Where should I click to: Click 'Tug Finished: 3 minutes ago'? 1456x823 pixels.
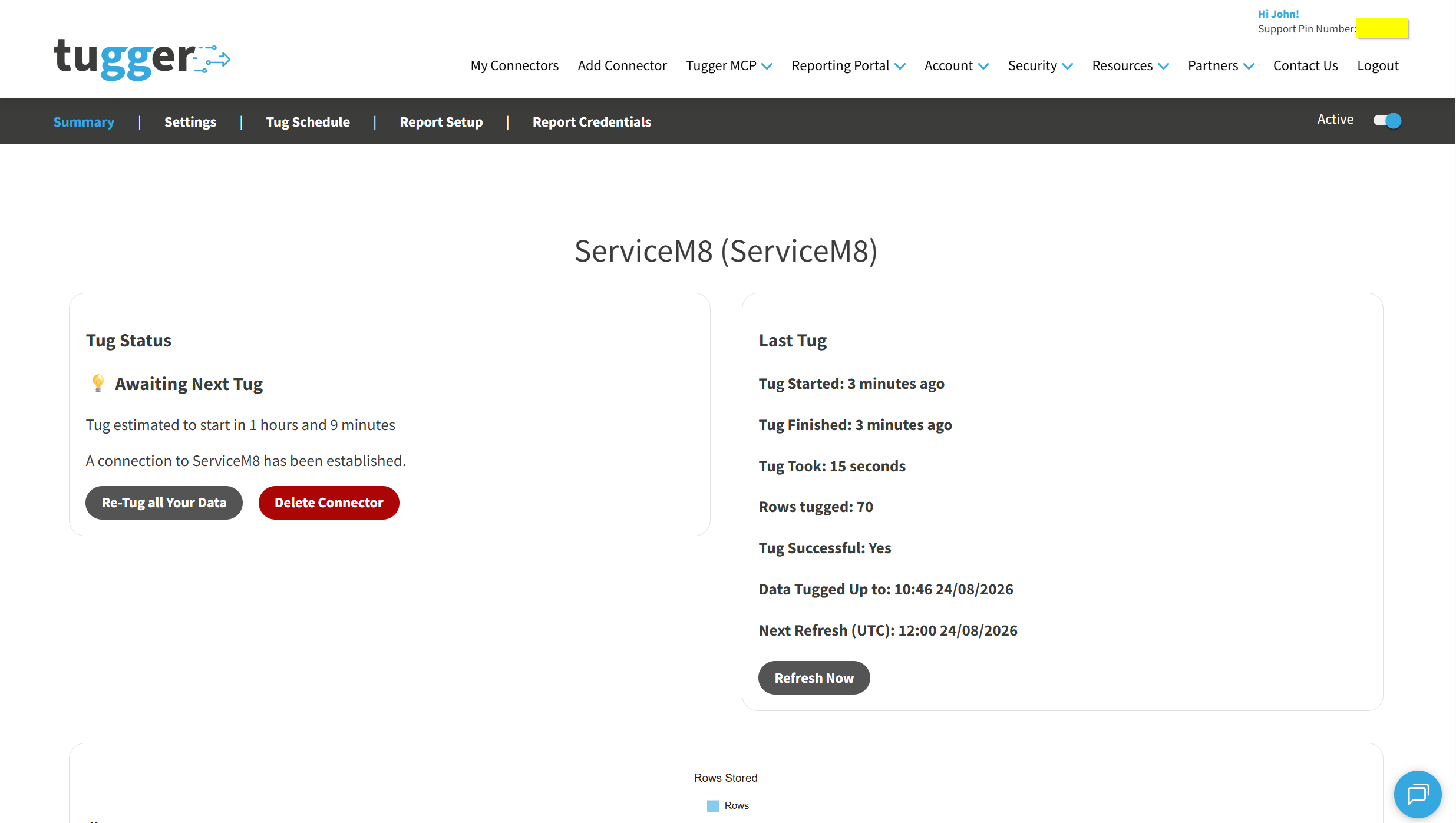click(855, 425)
